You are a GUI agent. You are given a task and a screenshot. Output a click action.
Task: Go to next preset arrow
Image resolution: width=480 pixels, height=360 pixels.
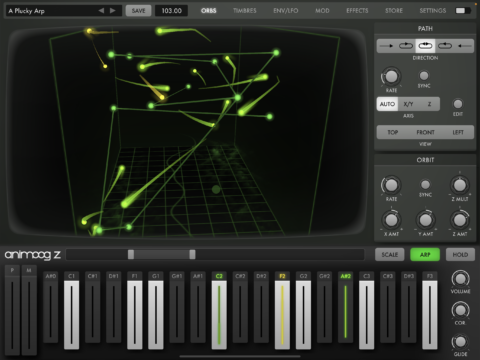[x=113, y=11]
